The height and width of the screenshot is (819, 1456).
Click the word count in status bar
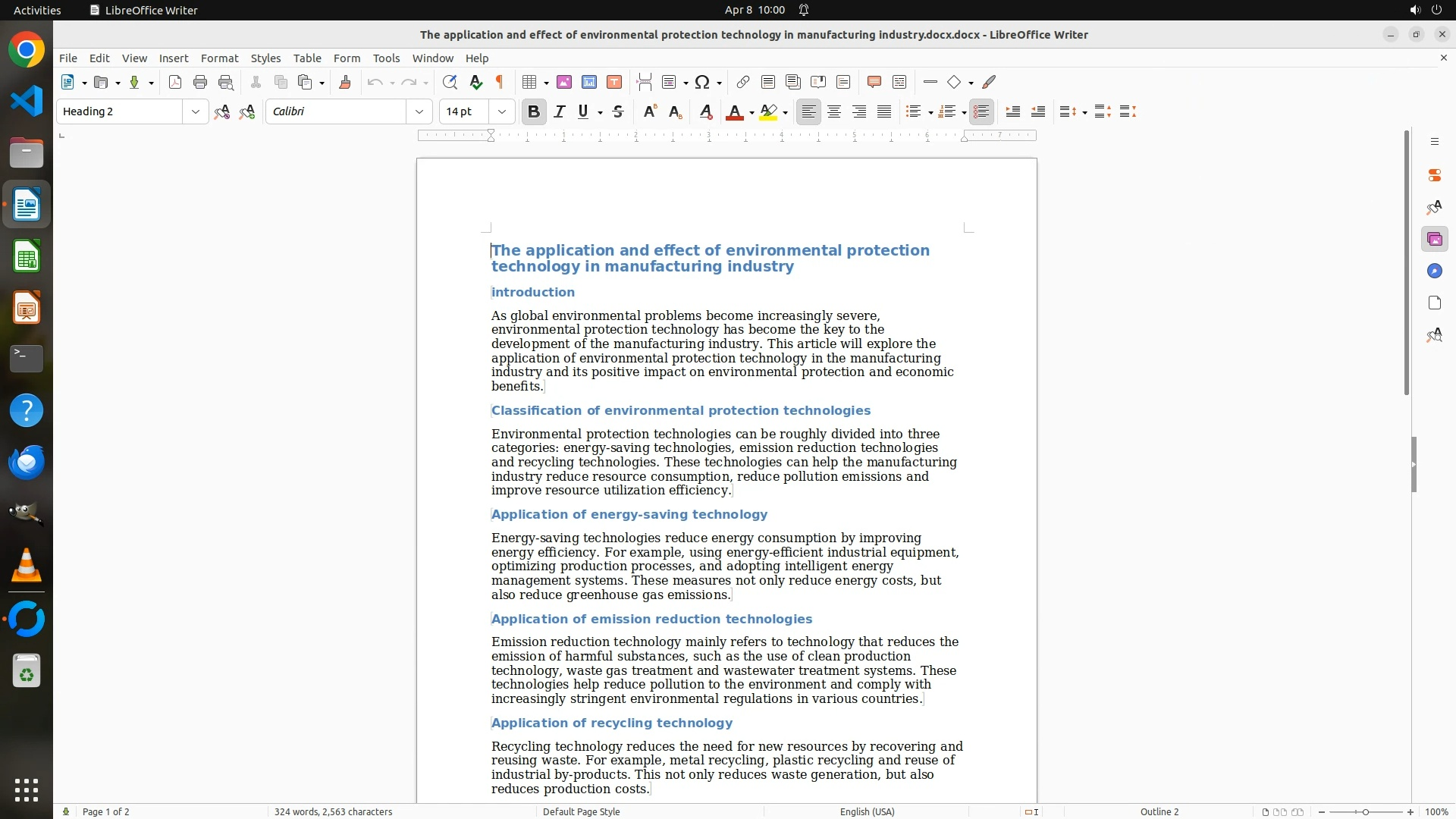[x=333, y=812]
